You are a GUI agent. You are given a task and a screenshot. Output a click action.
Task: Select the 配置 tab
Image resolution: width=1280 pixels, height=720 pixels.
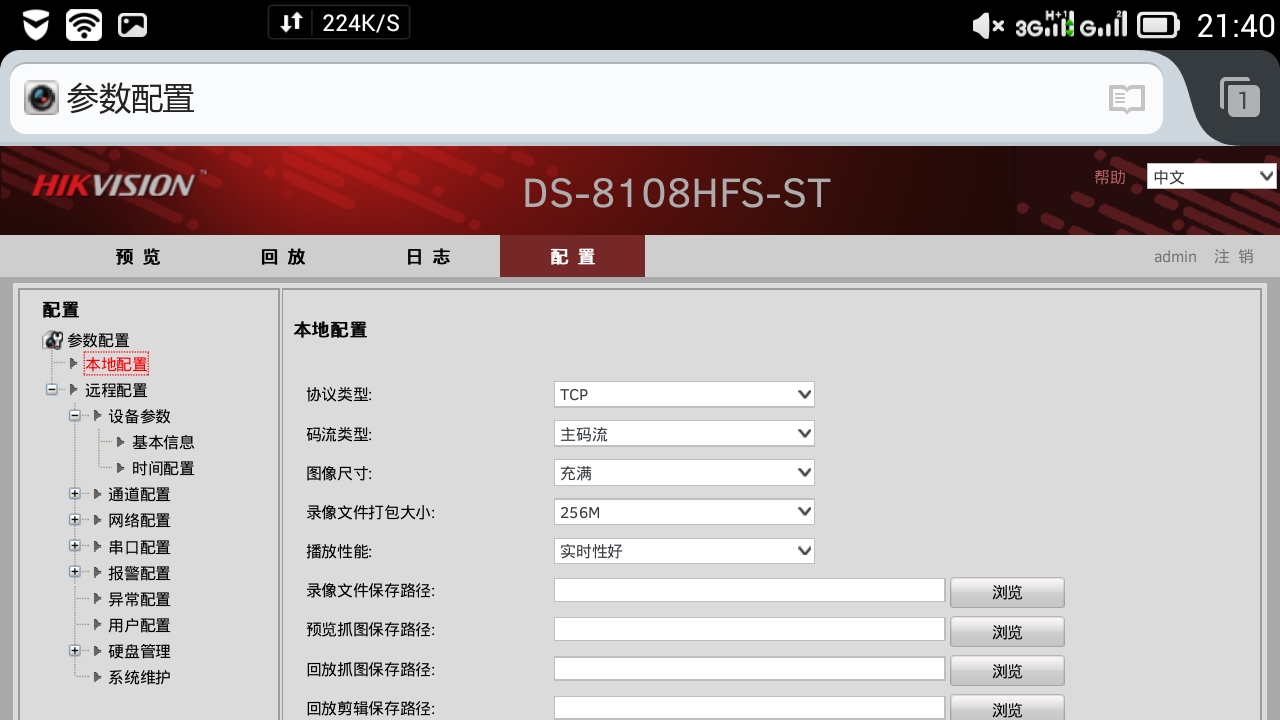[x=572, y=257]
